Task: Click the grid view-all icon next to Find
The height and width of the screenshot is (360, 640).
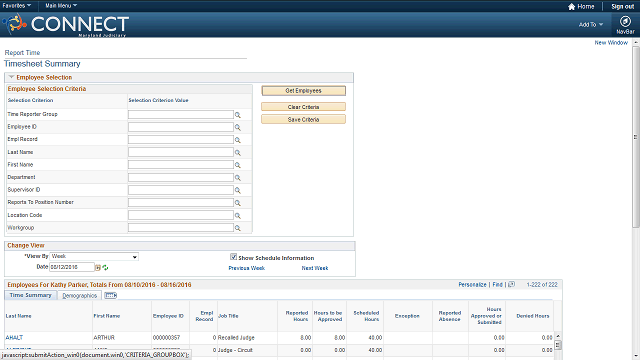Action: point(511,284)
